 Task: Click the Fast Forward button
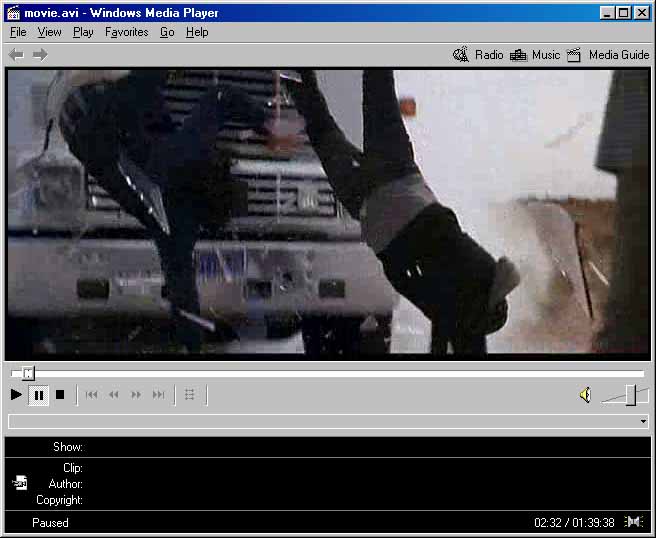click(136, 395)
